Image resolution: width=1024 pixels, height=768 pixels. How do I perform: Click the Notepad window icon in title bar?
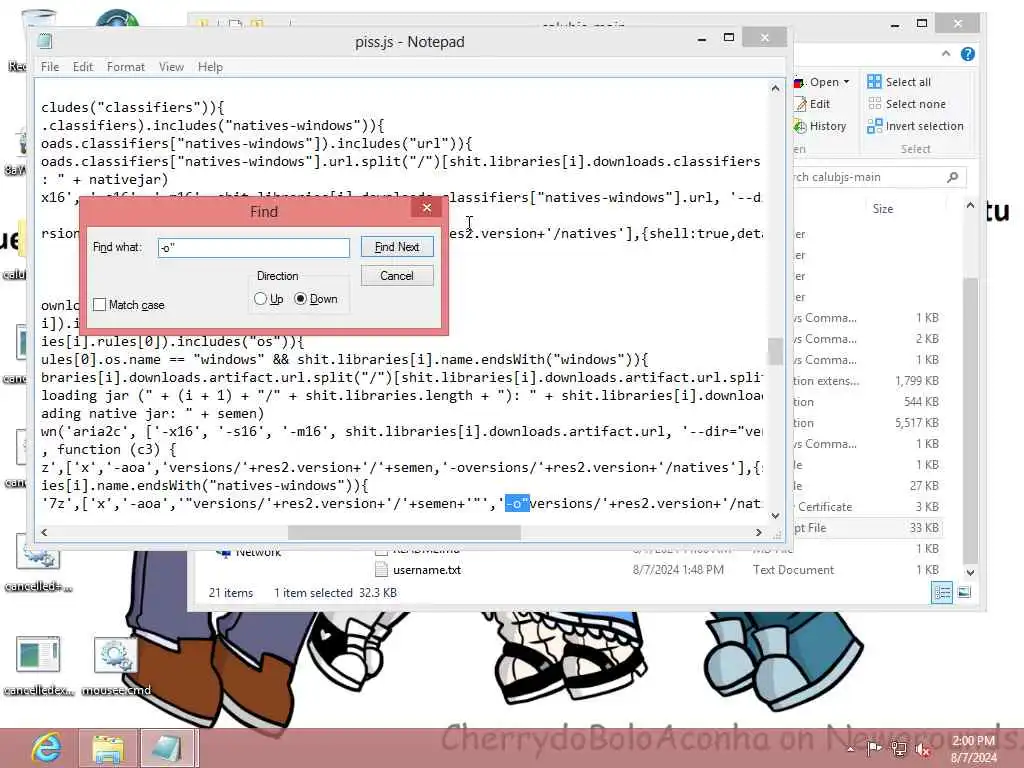(44, 42)
